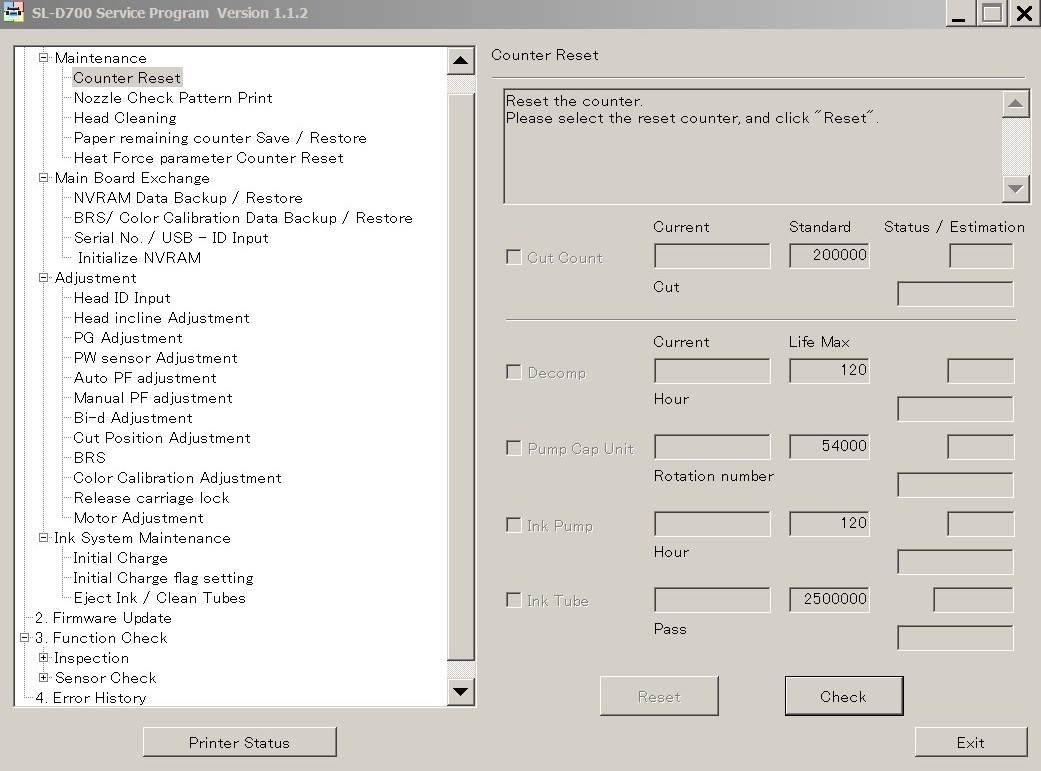Screen dimensions: 1041x771
Task: Select the Initial Charge tree item
Action: pyautogui.click(x=120, y=558)
